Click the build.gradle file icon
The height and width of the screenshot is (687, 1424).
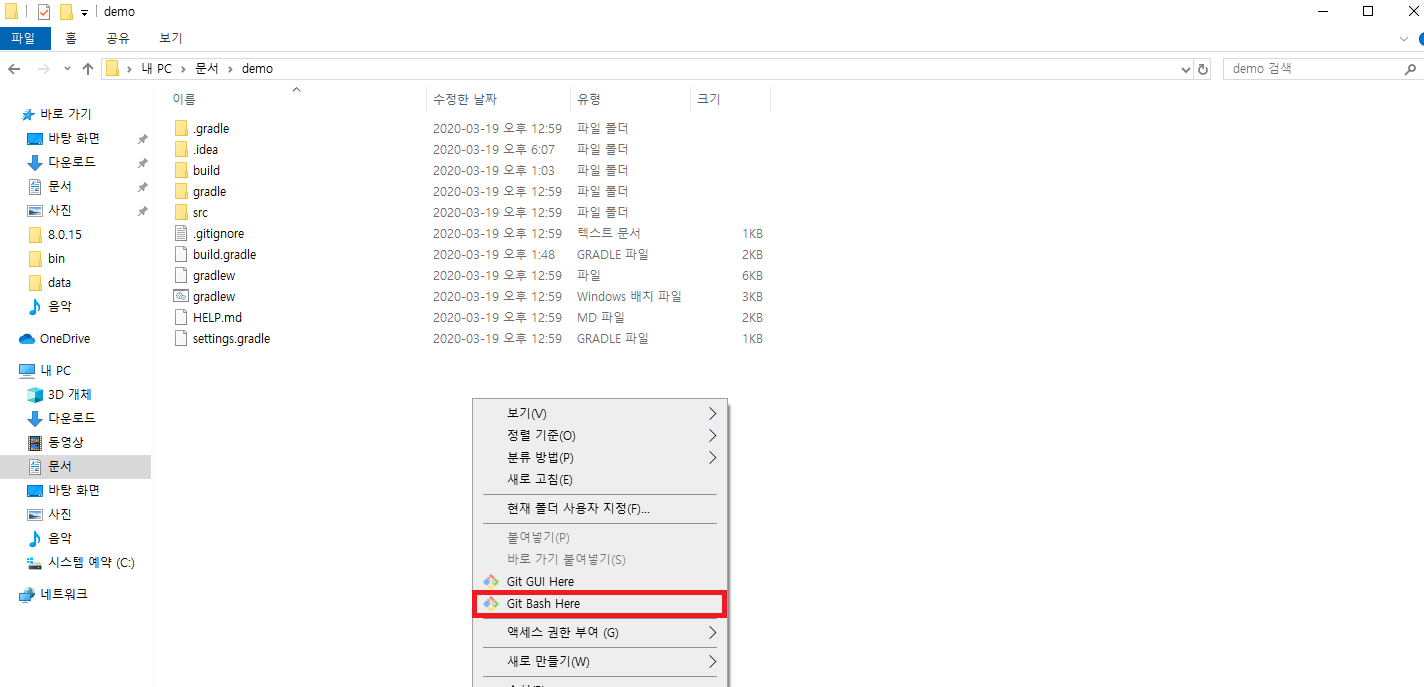click(181, 254)
